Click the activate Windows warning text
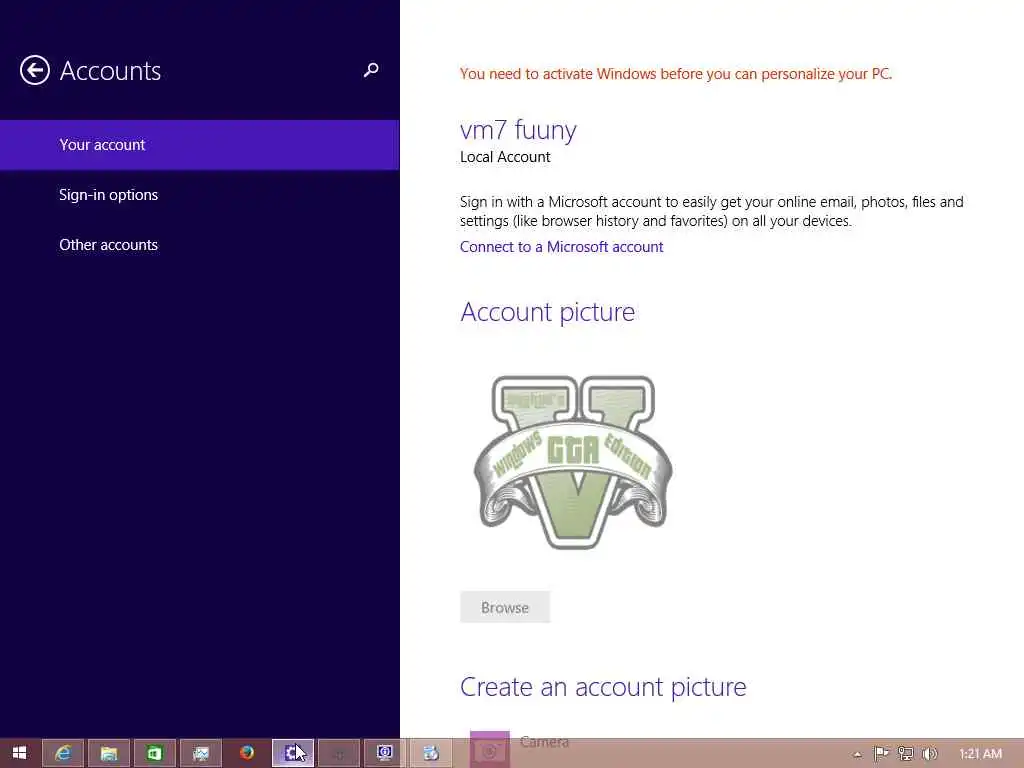This screenshot has width=1024, height=768. click(x=675, y=74)
